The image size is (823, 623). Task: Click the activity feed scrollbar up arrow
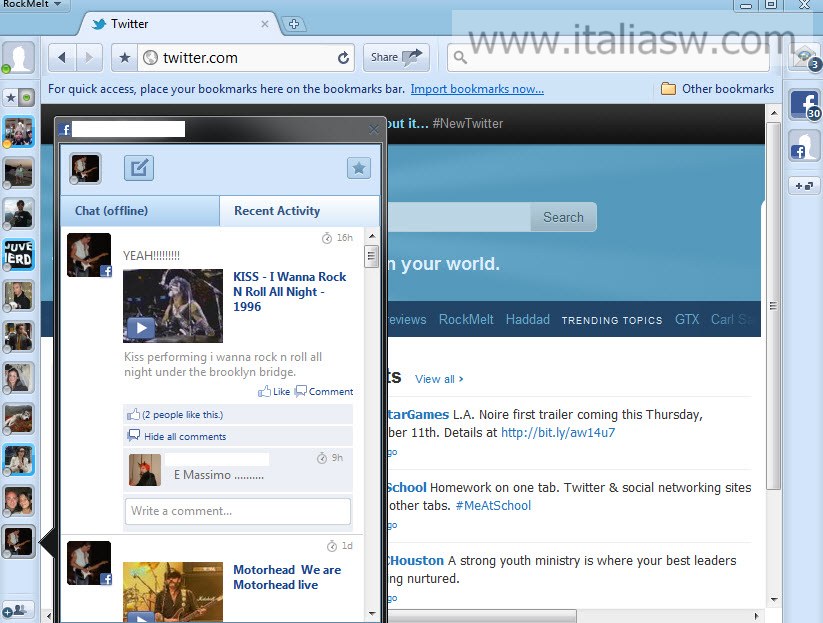coord(372,236)
